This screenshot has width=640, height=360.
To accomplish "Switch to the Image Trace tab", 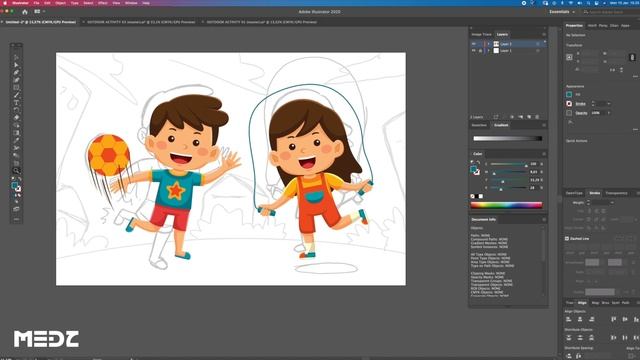I will (481, 34).
